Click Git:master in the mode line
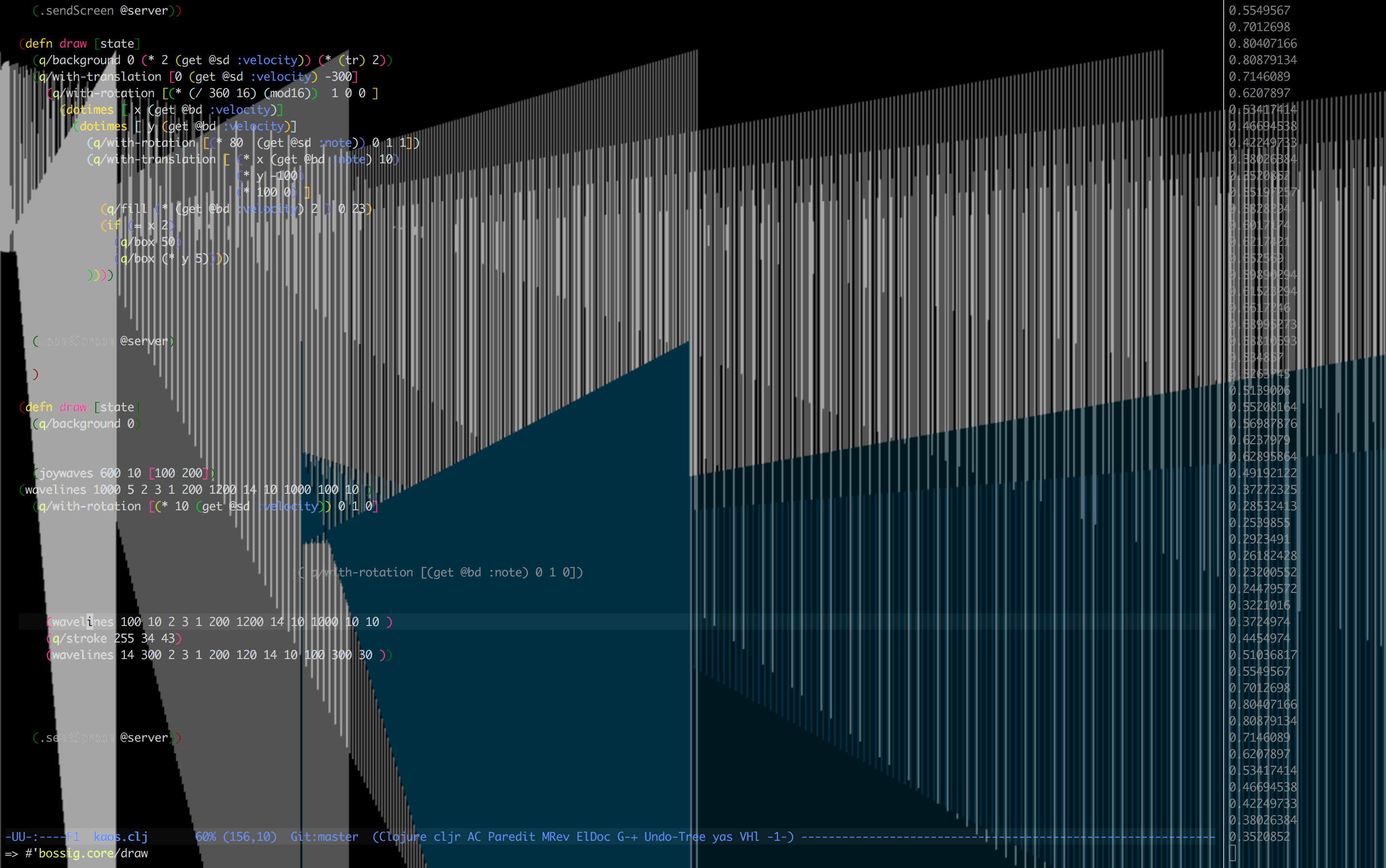This screenshot has width=1386, height=868. (x=324, y=836)
